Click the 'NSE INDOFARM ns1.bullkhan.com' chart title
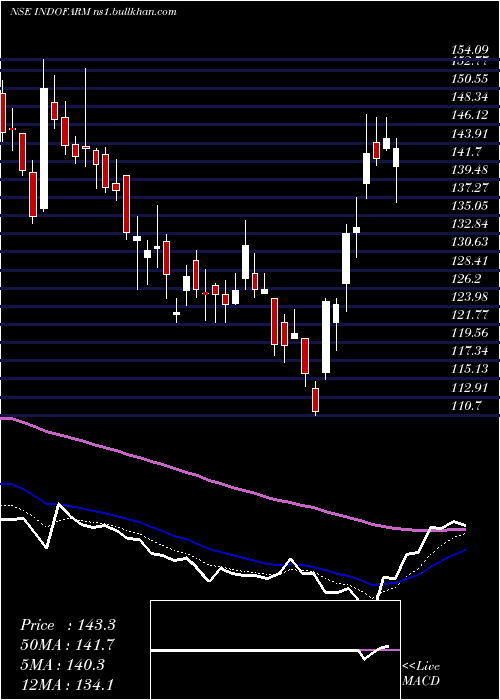The image size is (500, 700). (x=93, y=12)
